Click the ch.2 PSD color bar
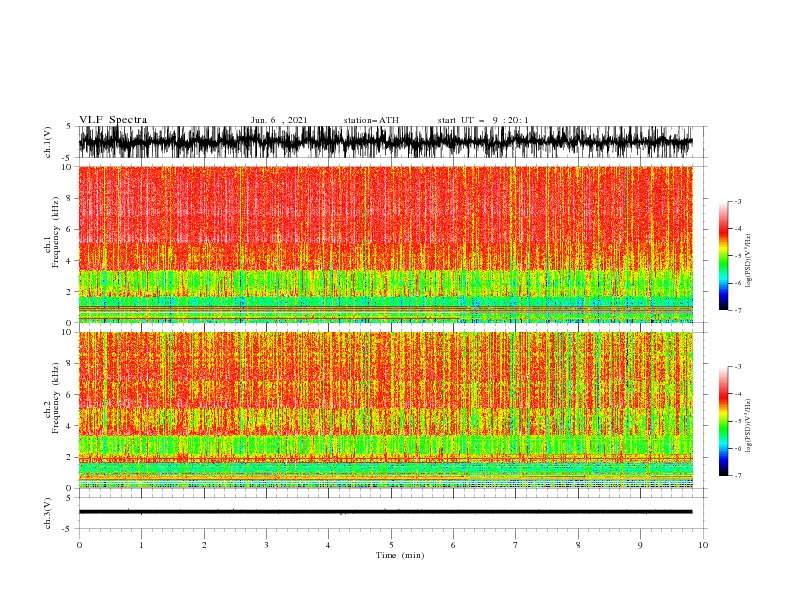 click(x=723, y=421)
